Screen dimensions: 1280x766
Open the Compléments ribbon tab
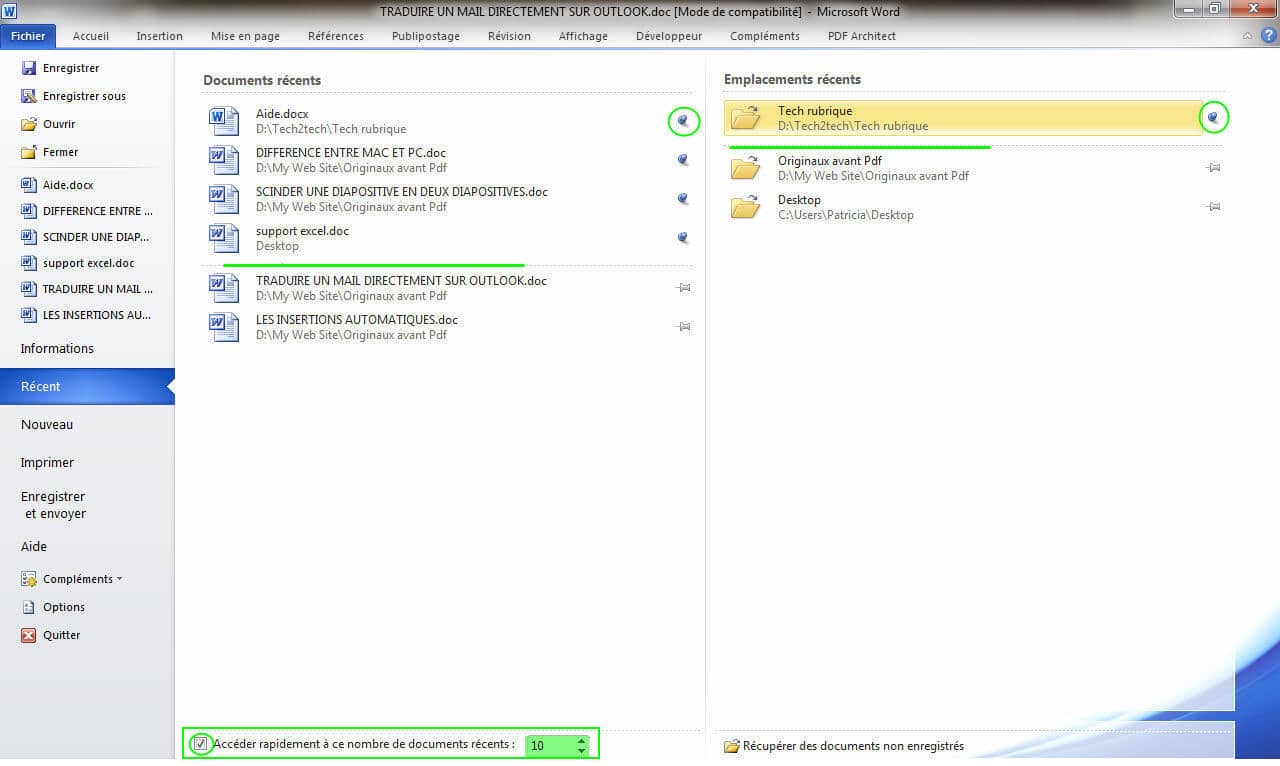[765, 36]
